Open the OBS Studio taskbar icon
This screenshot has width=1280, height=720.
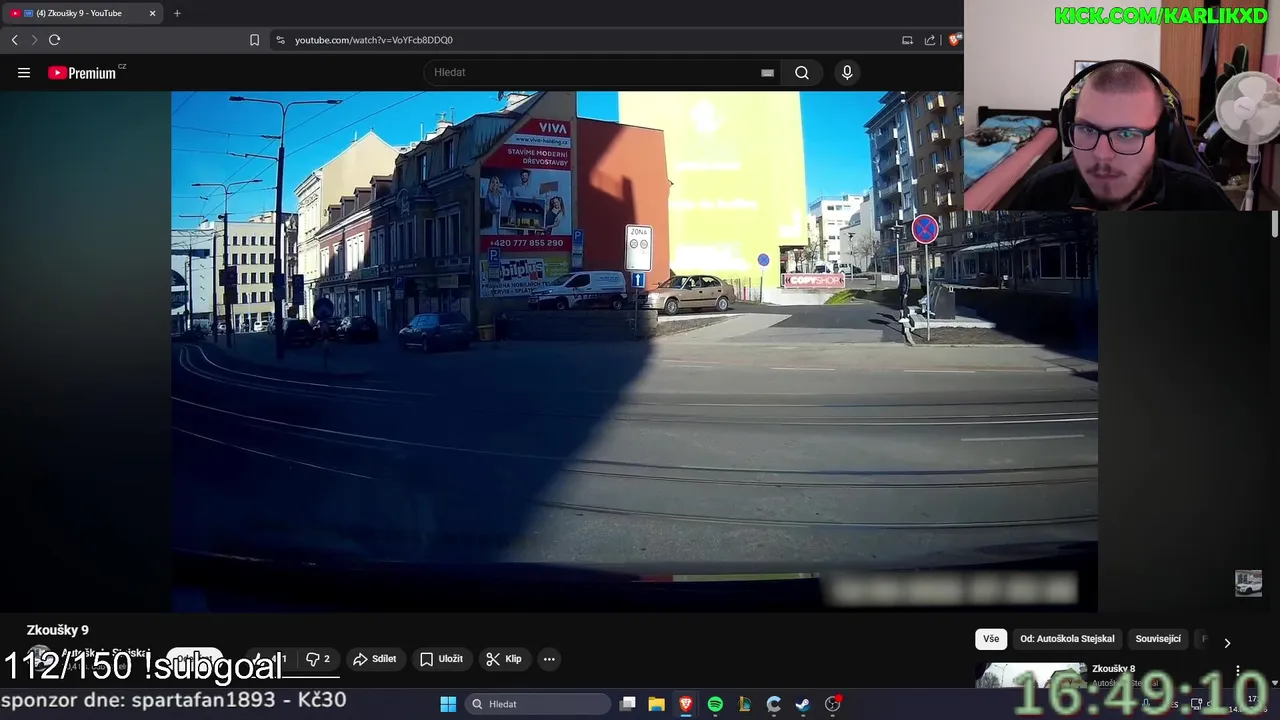tap(832, 704)
